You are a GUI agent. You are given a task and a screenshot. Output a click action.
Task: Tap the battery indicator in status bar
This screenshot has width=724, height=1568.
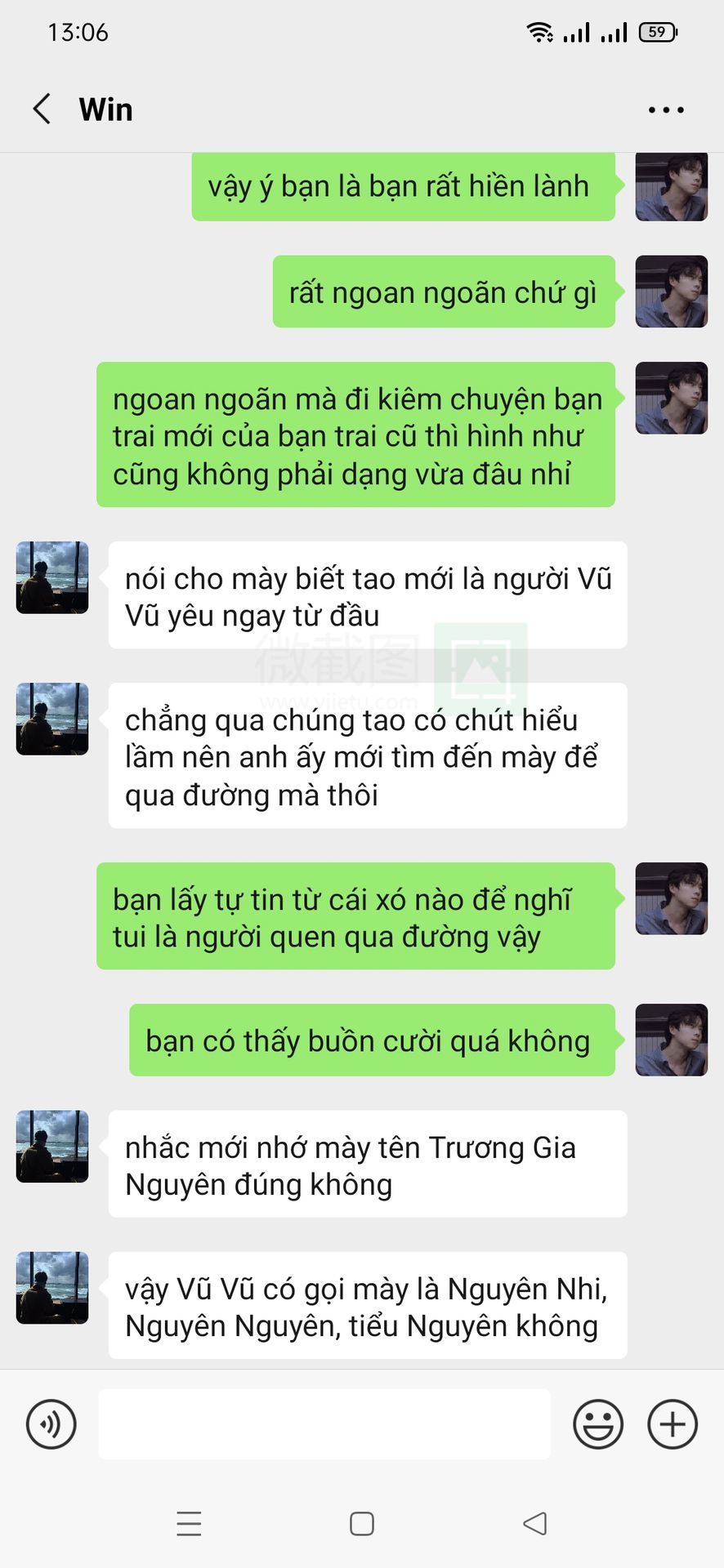[658, 32]
